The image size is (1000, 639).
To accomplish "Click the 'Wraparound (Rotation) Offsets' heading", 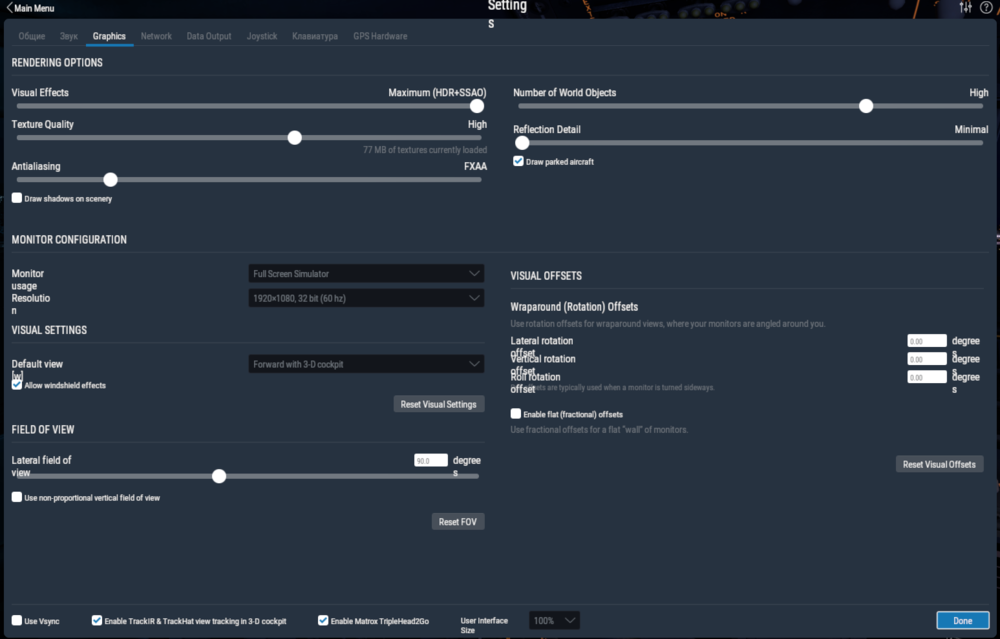I will (574, 307).
